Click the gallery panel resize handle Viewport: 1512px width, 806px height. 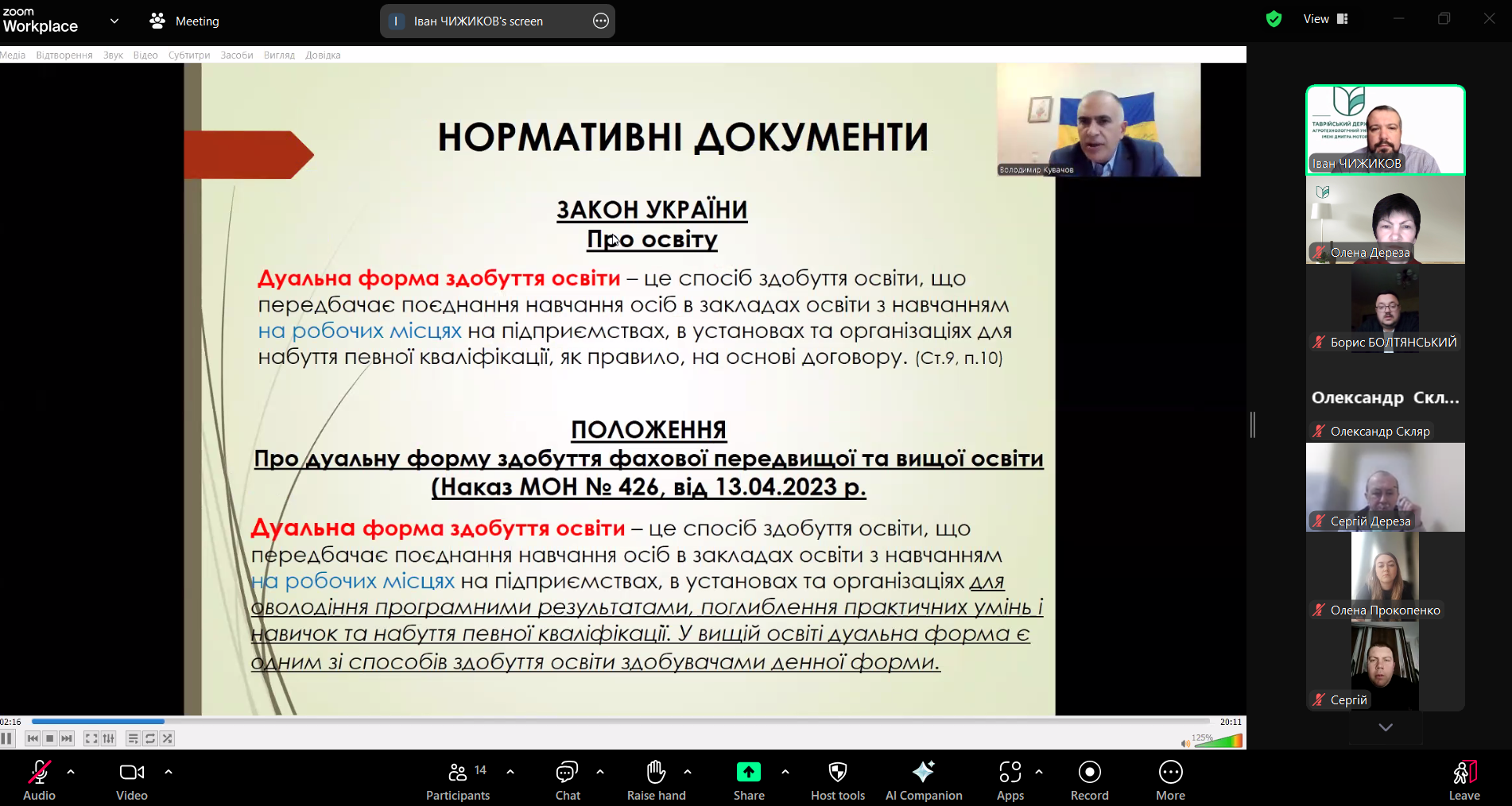coord(1253,424)
